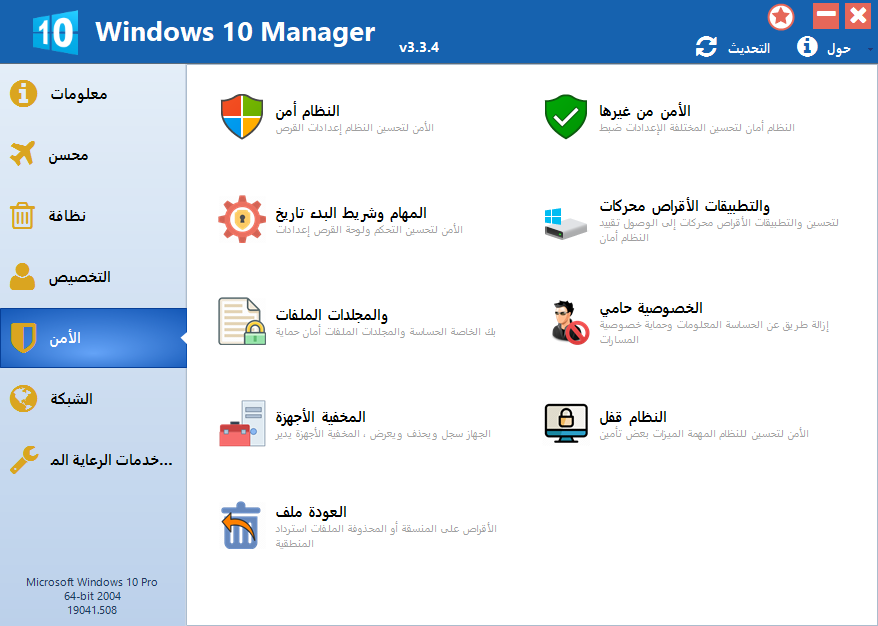Click the refresh arrows update icon
The image size is (878, 626).
click(x=706, y=47)
